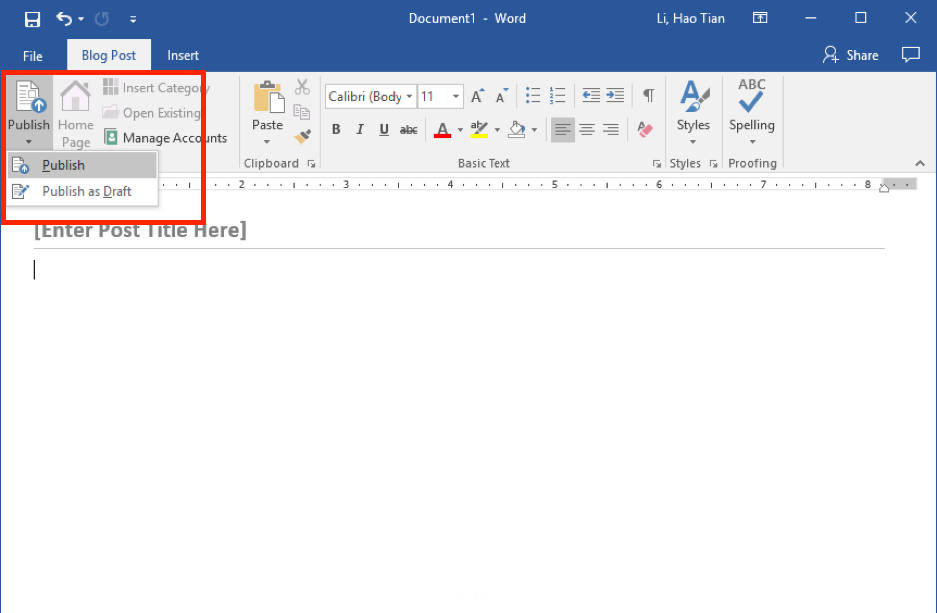Image resolution: width=937 pixels, height=613 pixels.
Task: Open Customize Quick Access Toolbar dropdown
Action: click(133, 20)
